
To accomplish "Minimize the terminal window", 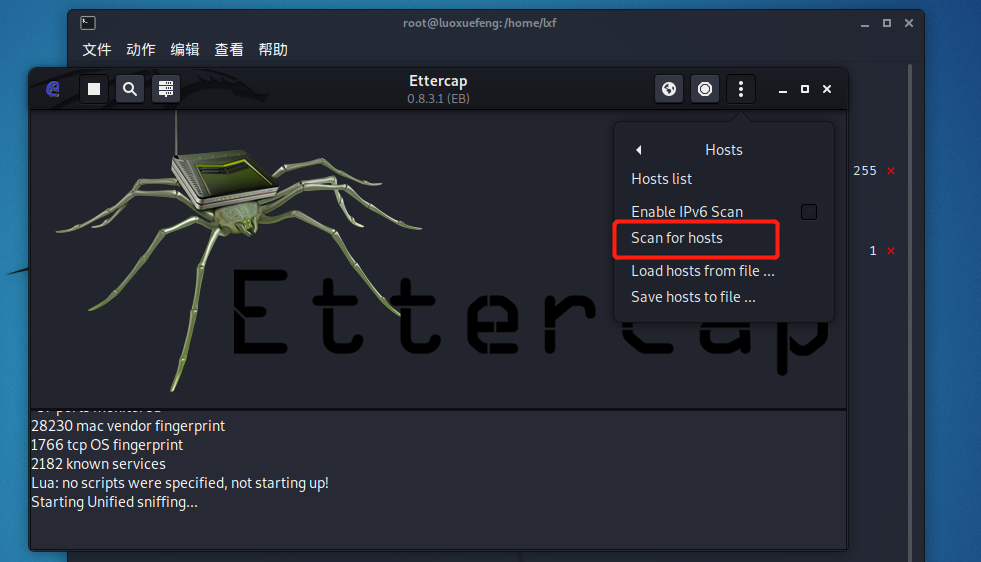I will point(865,24).
